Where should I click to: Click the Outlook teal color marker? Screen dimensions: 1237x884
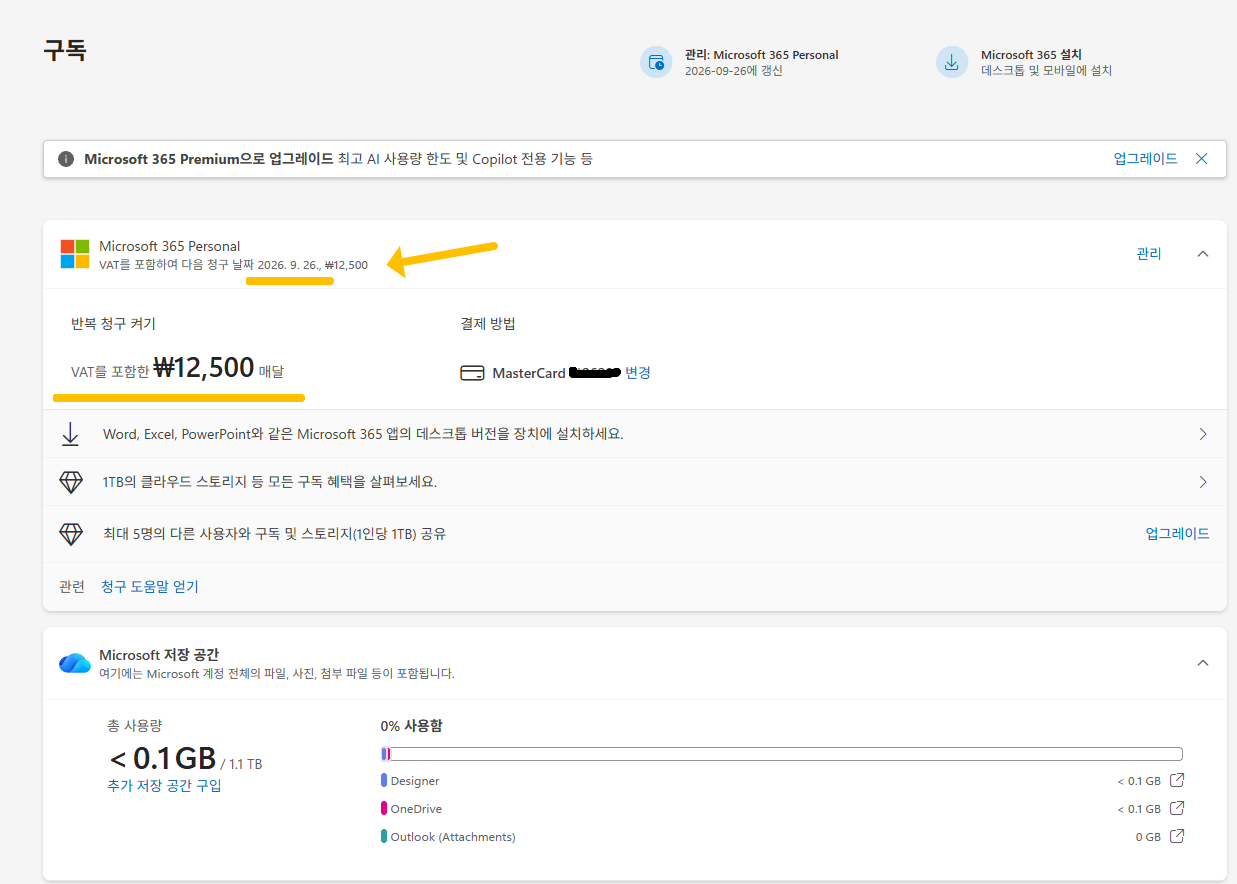click(x=384, y=837)
